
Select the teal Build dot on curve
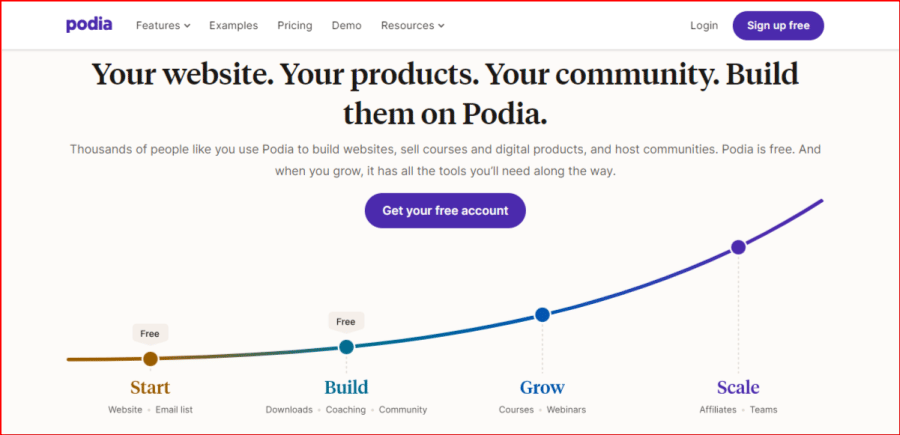[x=346, y=347]
